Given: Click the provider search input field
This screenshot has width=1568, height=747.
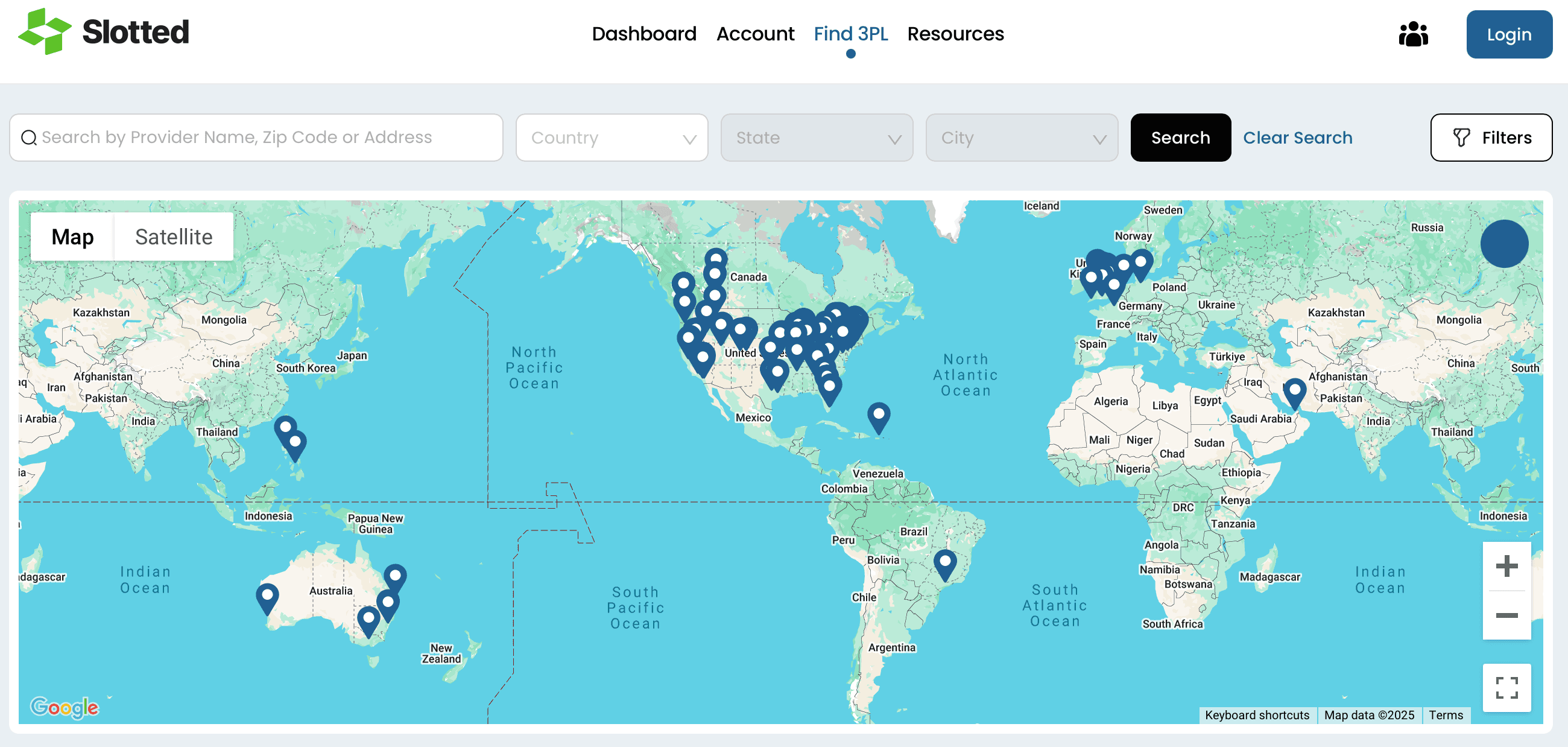Looking at the screenshot, I should coord(256,138).
